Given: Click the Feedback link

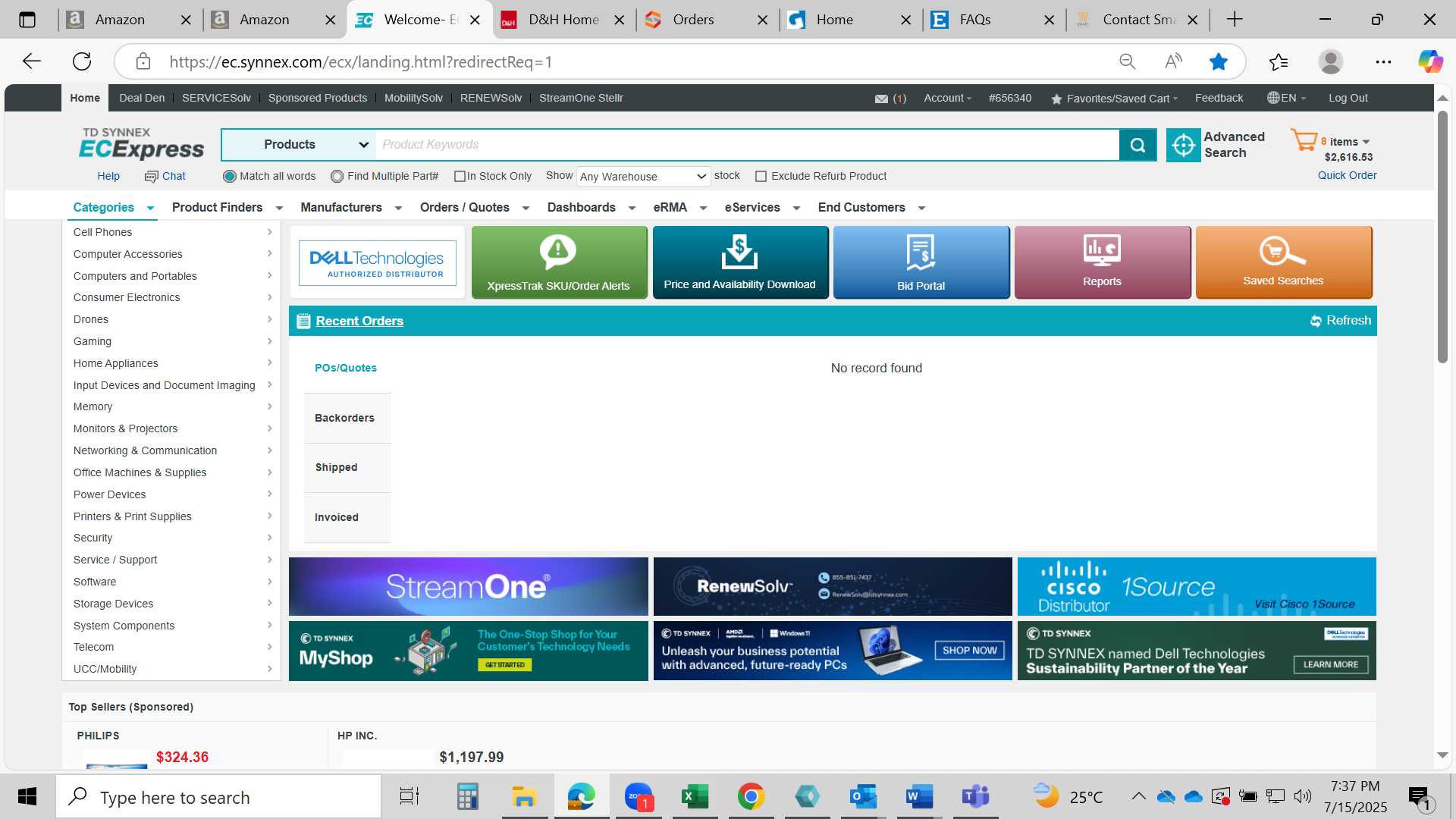Looking at the screenshot, I should 1219,98.
